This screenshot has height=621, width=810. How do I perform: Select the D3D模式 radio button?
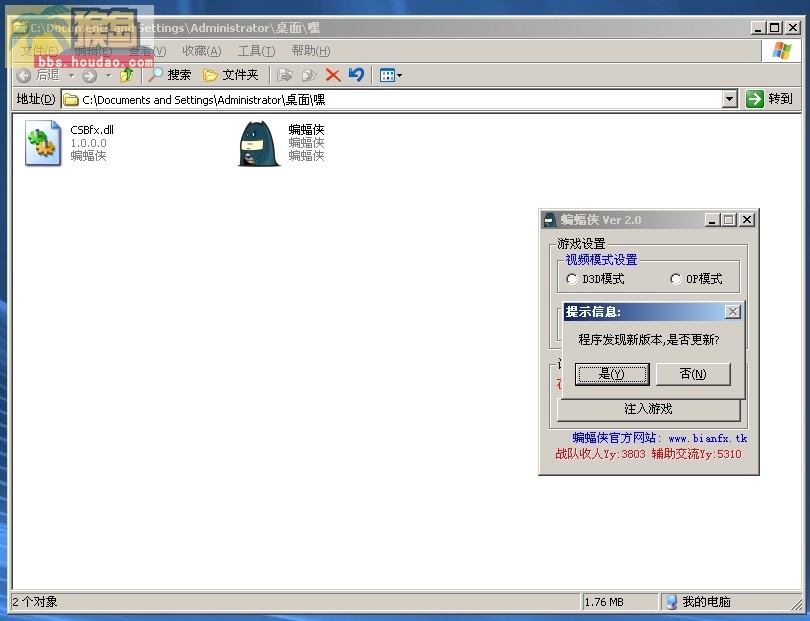click(x=571, y=279)
